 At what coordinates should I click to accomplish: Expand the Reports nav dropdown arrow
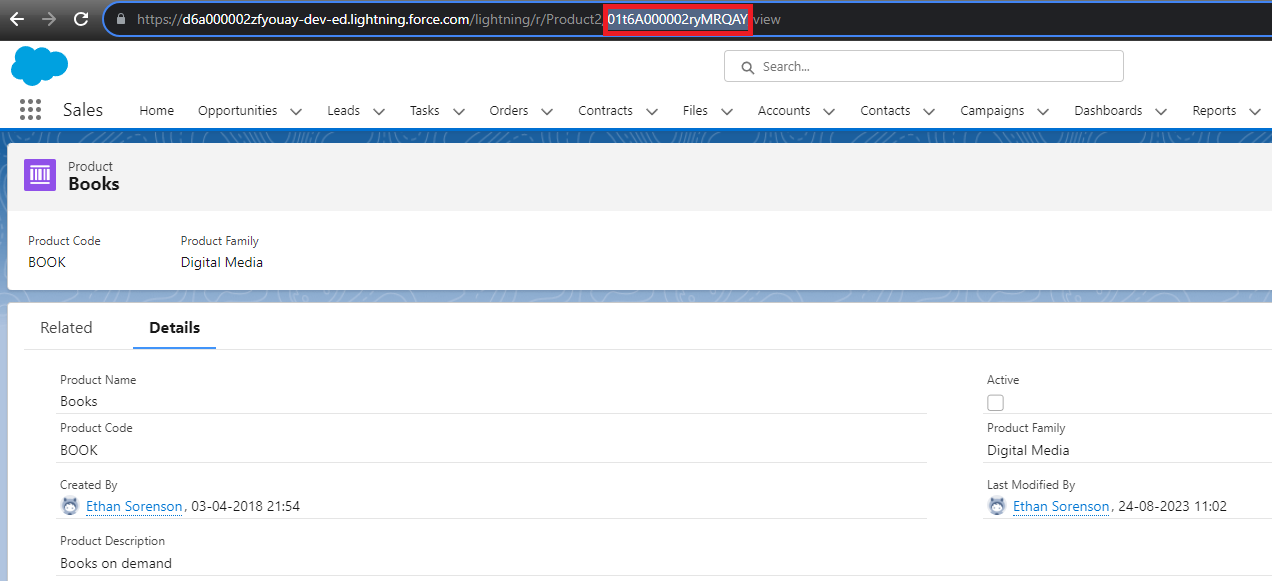1255,111
